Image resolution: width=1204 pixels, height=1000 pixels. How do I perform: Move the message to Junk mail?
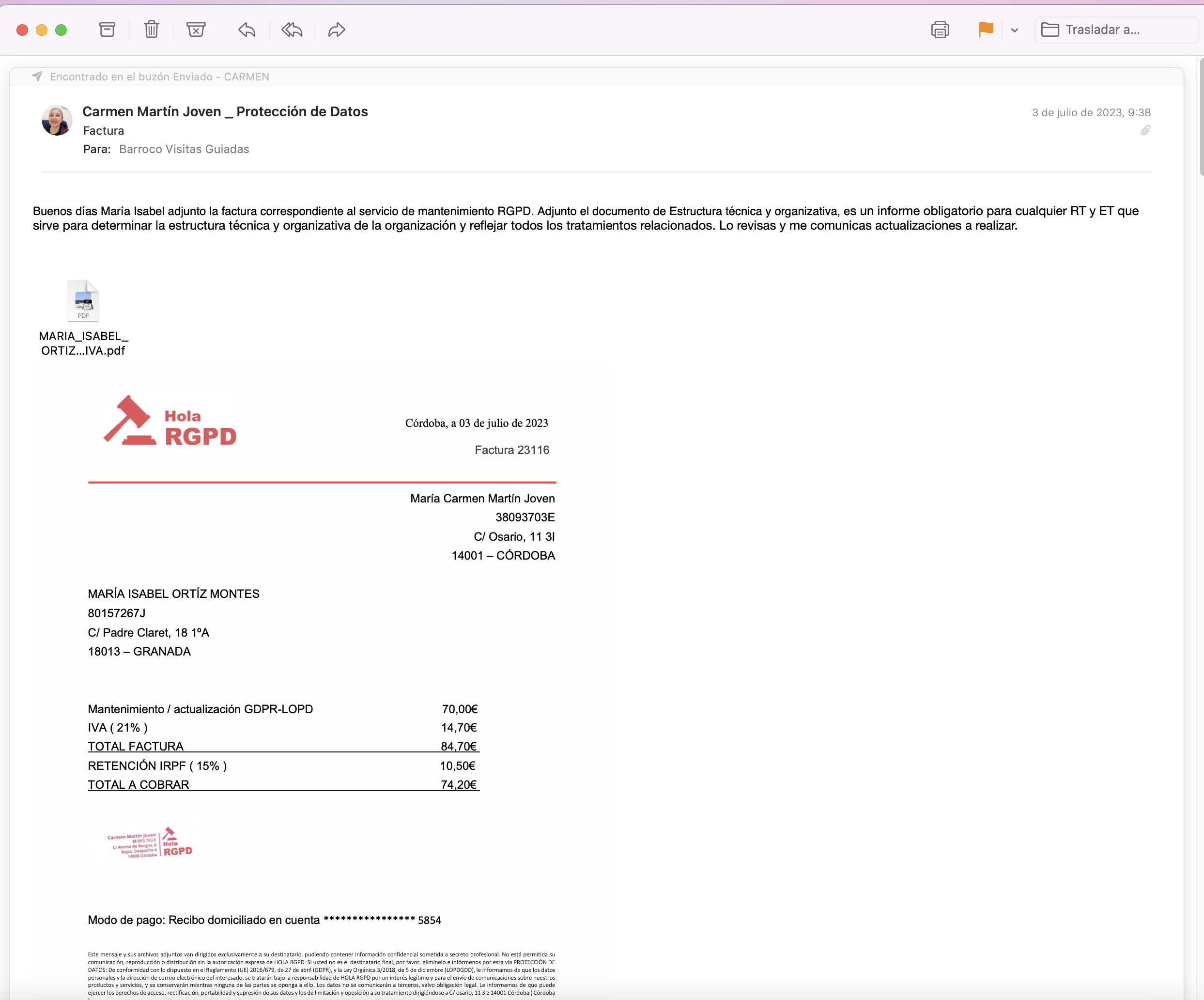coord(196,30)
